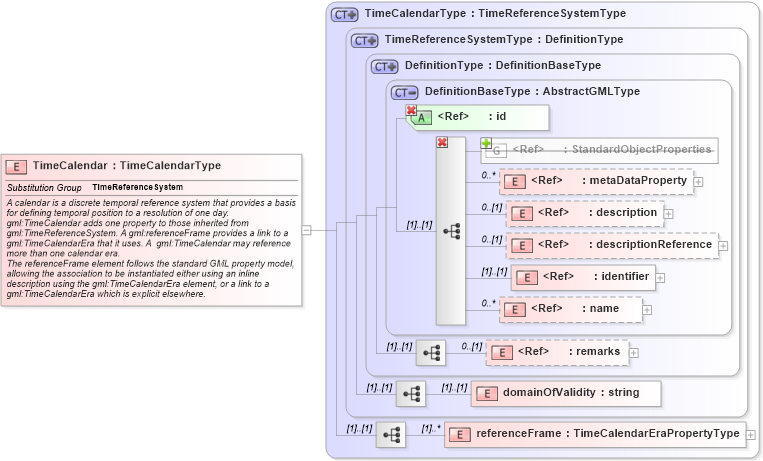763x461 pixels.
Task: Click the TimeCalendar description paragraph
Action: tap(151, 248)
